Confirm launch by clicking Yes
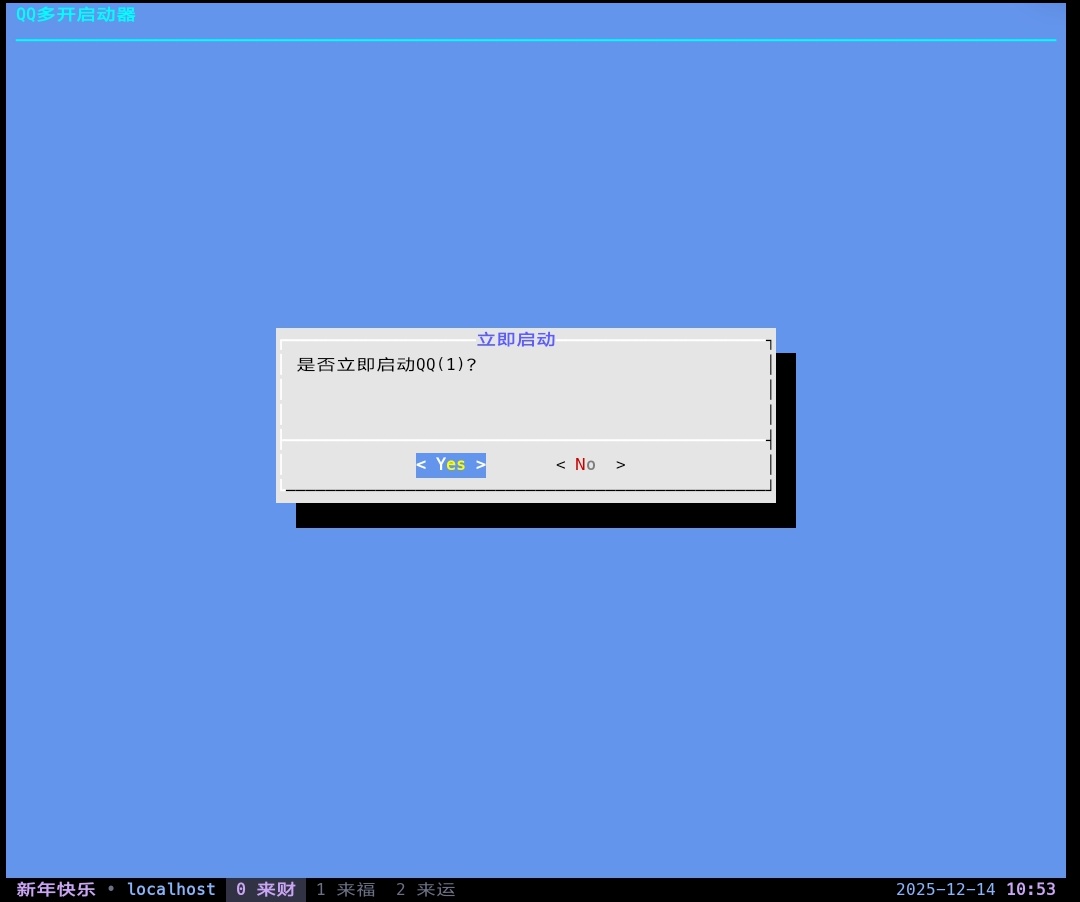Viewport: 1080px width, 902px height. [x=451, y=465]
